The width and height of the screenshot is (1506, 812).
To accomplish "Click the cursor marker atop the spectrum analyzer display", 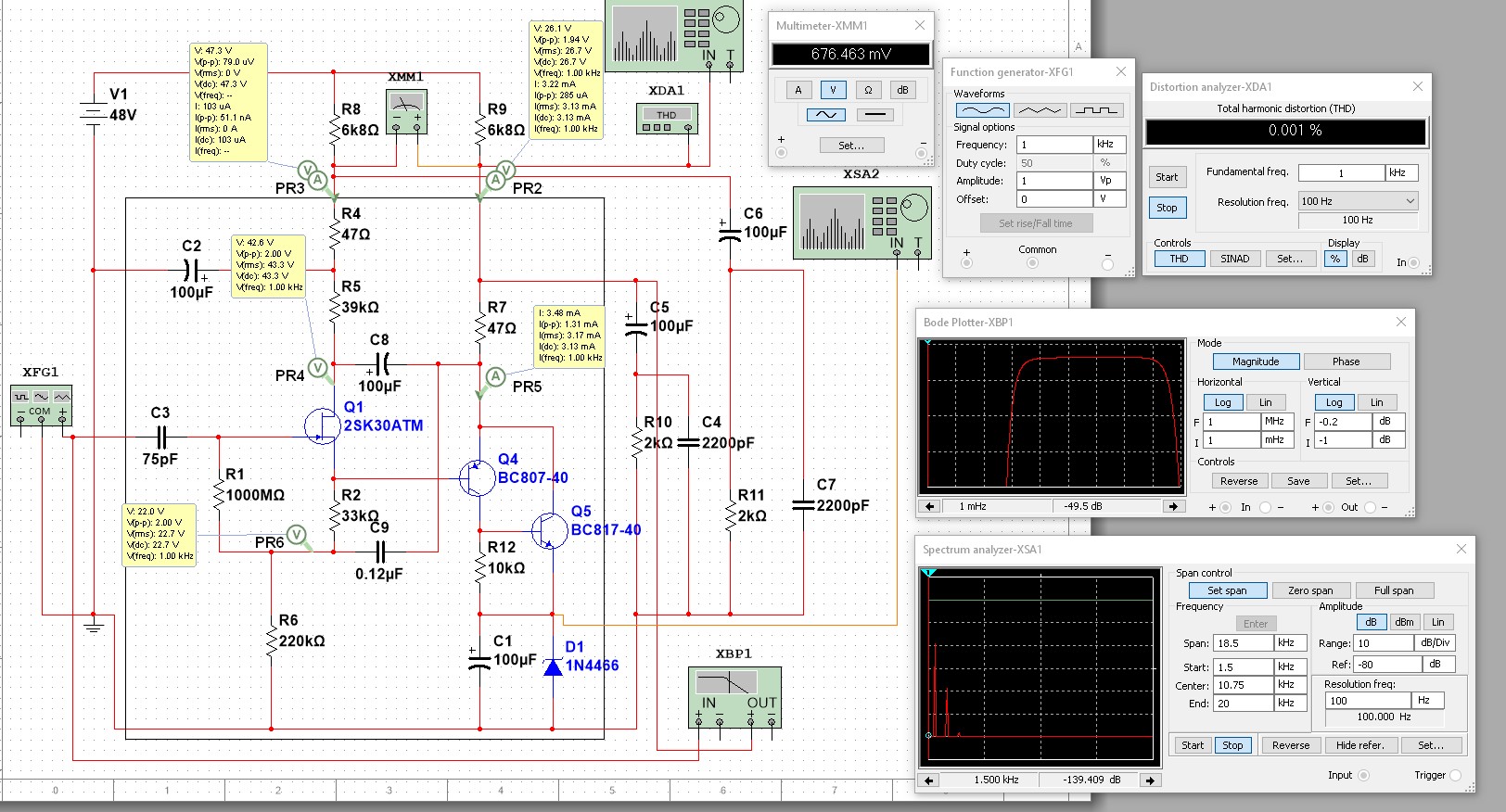I will coord(930,573).
